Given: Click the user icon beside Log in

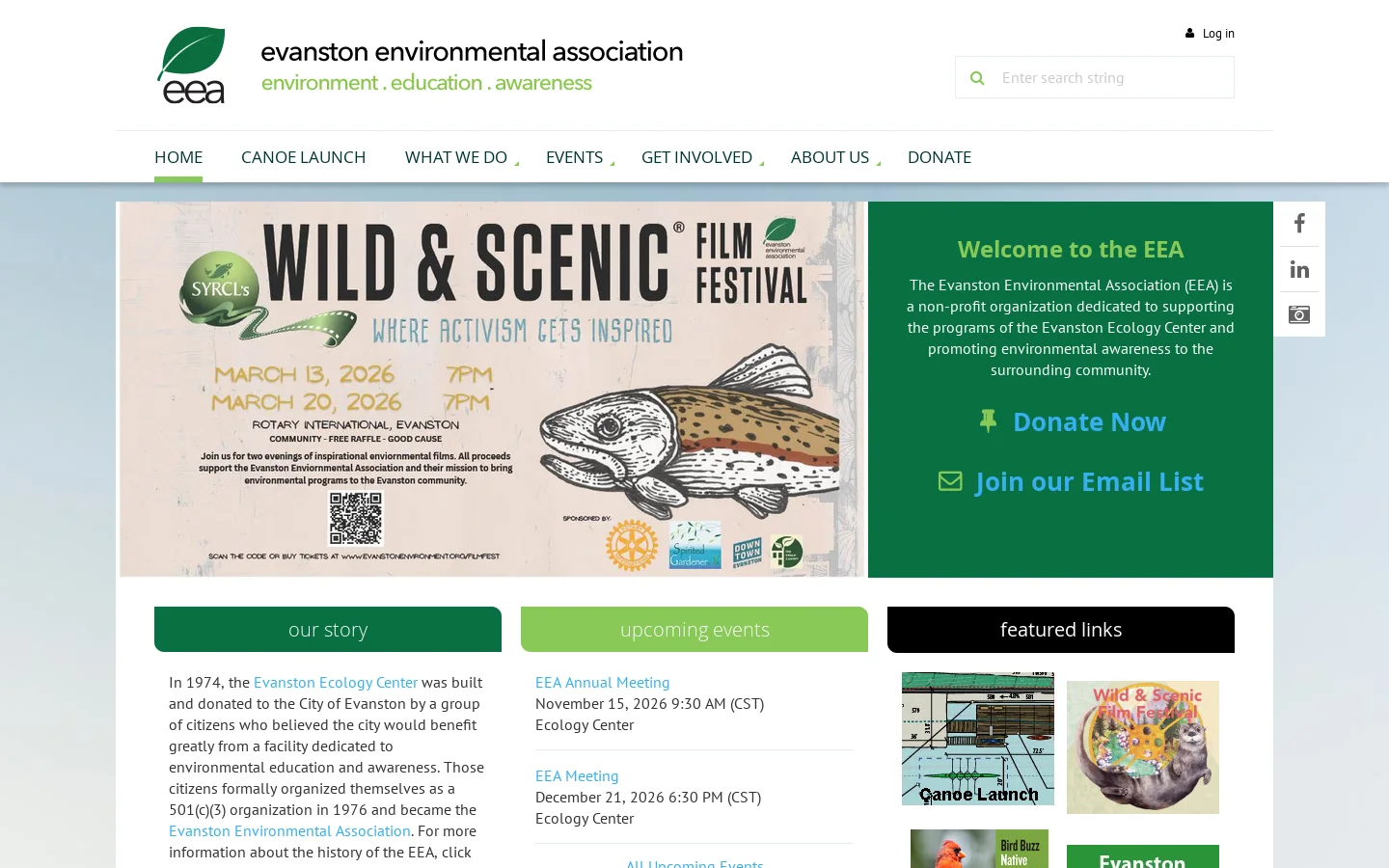Looking at the screenshot, I should pos(1190,33).
